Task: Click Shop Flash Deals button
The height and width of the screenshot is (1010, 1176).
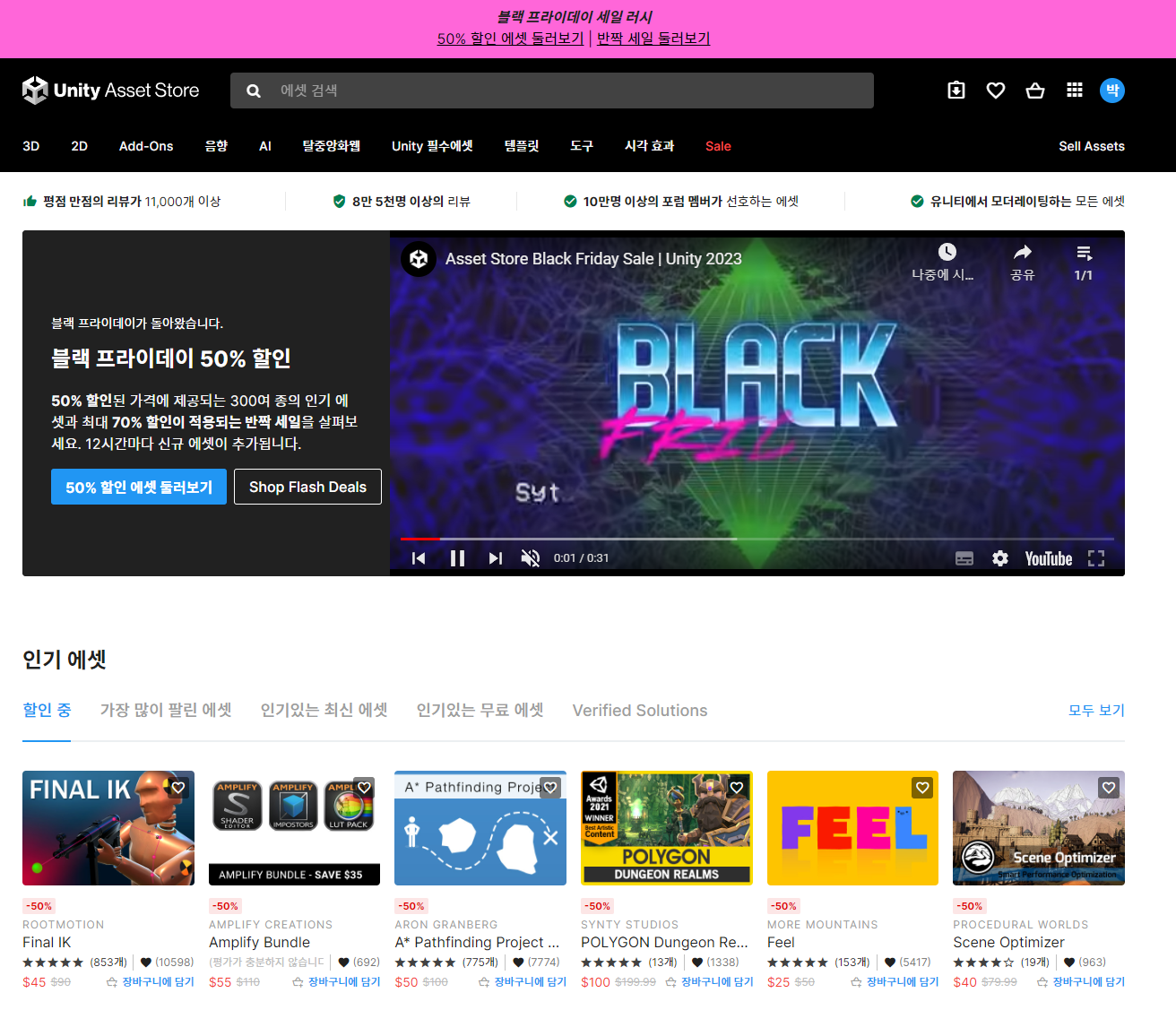Action: pos(307,487)
